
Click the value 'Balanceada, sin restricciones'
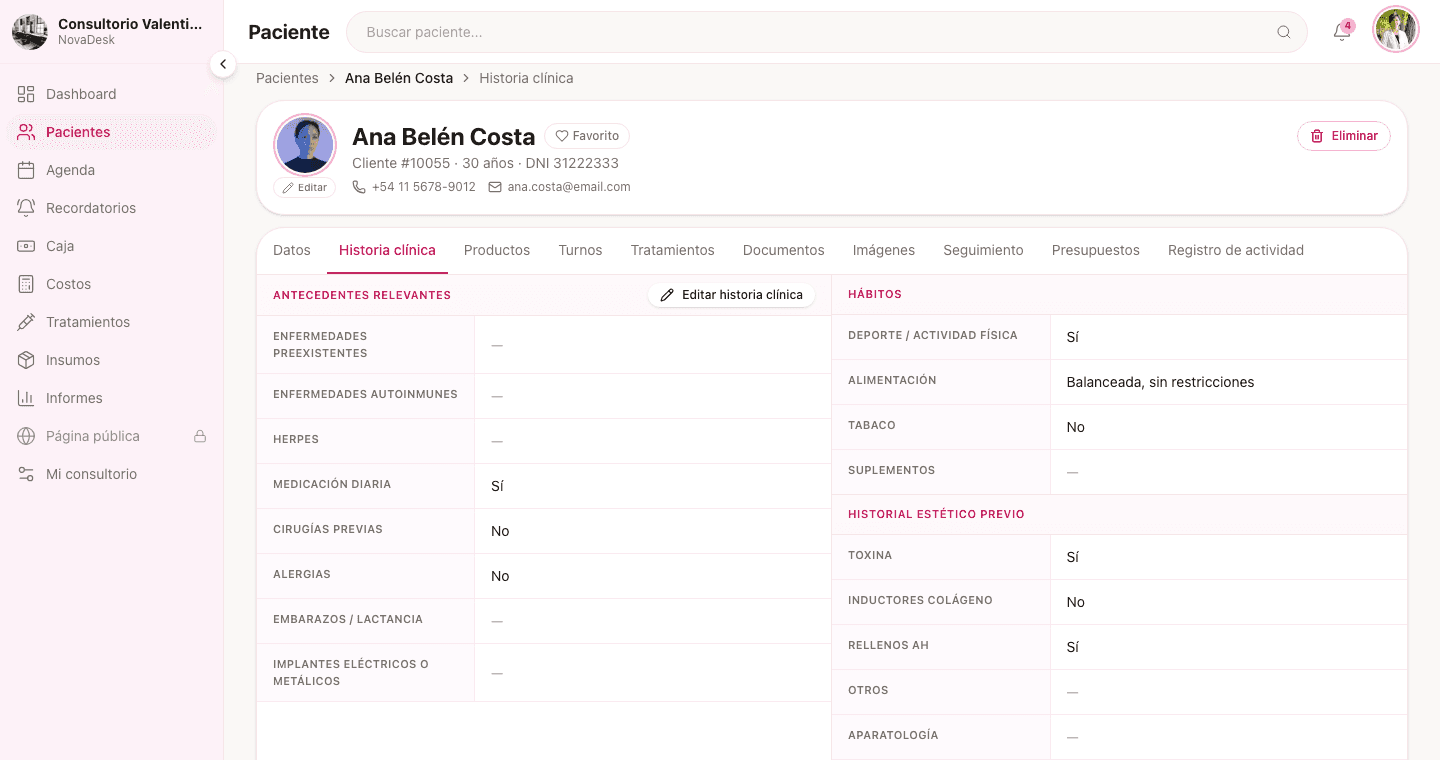coord(1160,382)
